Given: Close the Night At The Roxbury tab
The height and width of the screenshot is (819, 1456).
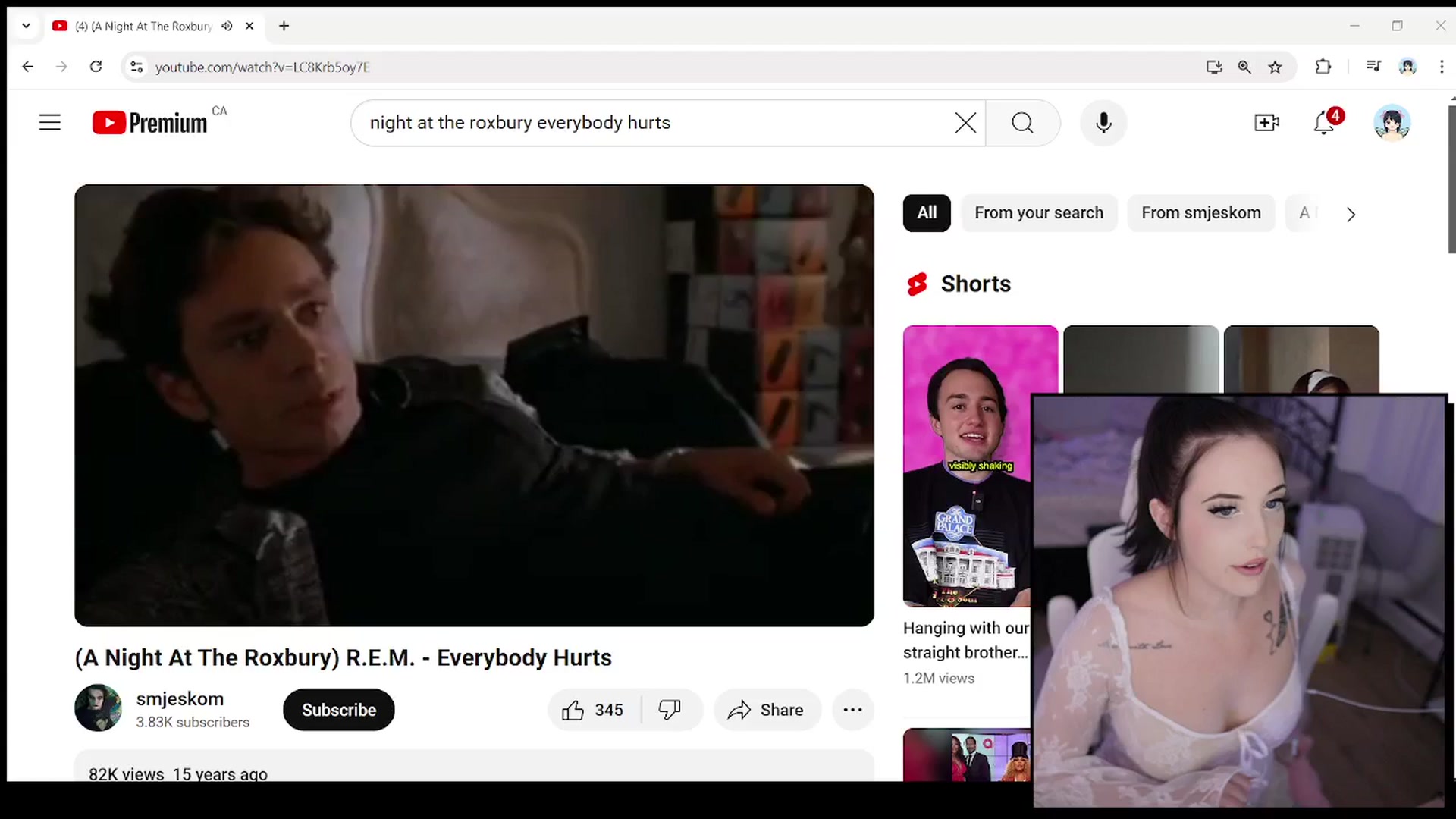Looking at the screenshot, I should (x=249, y=26).
